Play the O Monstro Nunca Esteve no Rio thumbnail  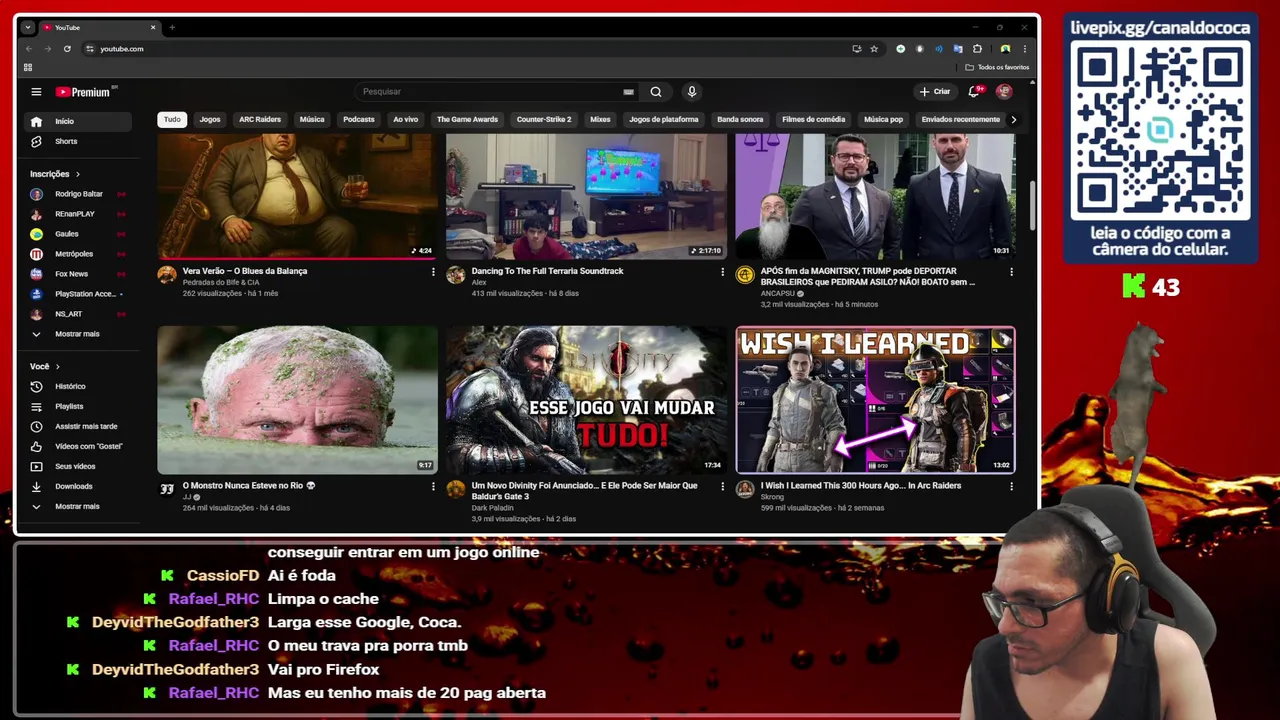[x=297, y=399]
